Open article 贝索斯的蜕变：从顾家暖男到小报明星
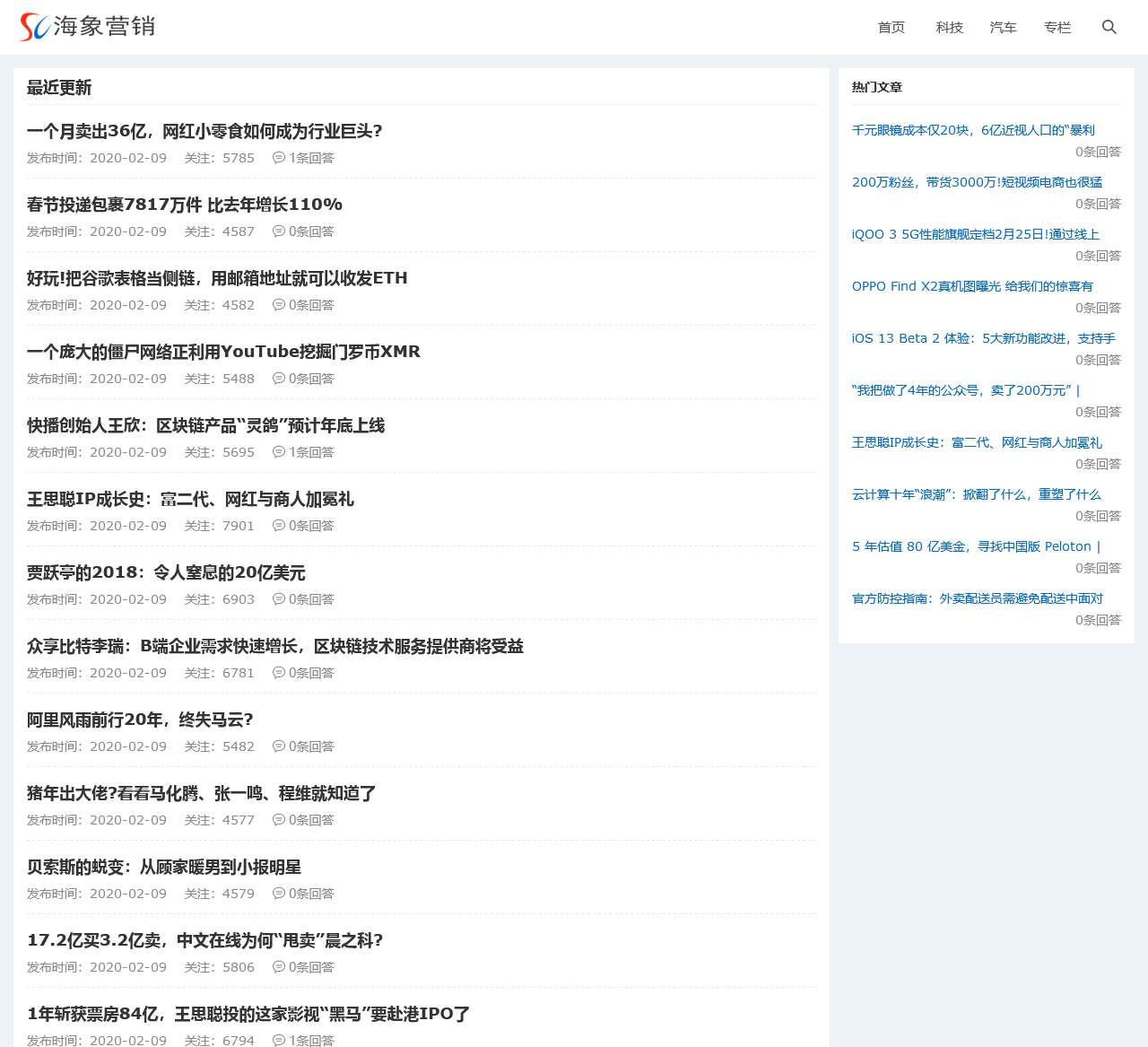The width and height of the screenshot is (1148, 1047). pos(164,867)
